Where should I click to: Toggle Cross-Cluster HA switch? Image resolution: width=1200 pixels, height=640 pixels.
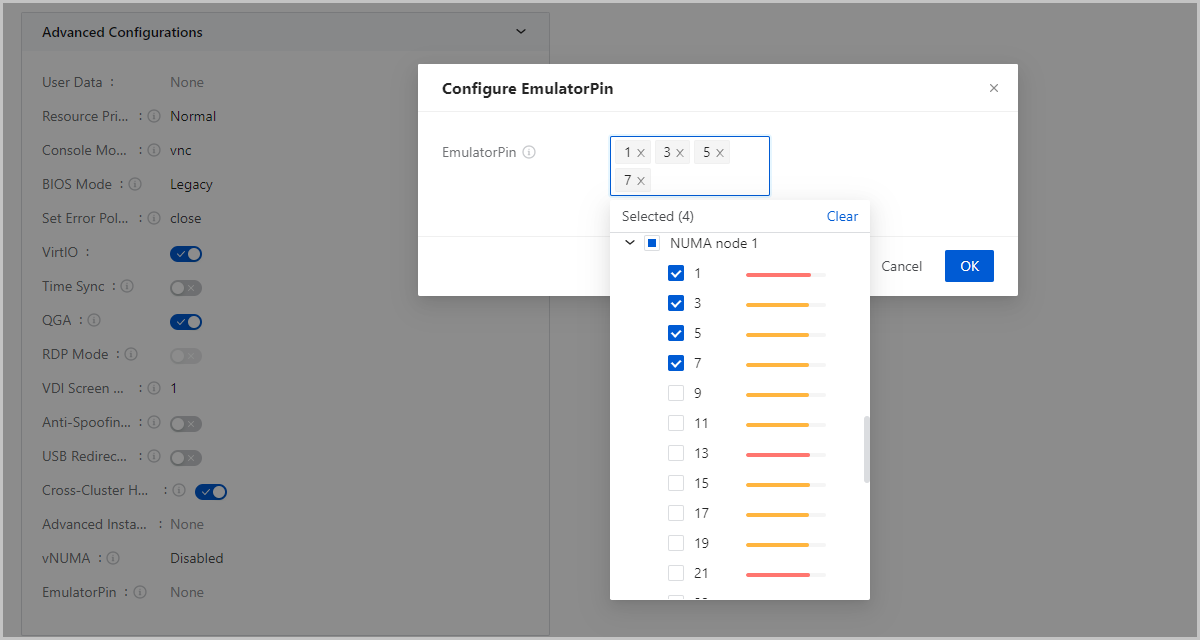[211, 492]
